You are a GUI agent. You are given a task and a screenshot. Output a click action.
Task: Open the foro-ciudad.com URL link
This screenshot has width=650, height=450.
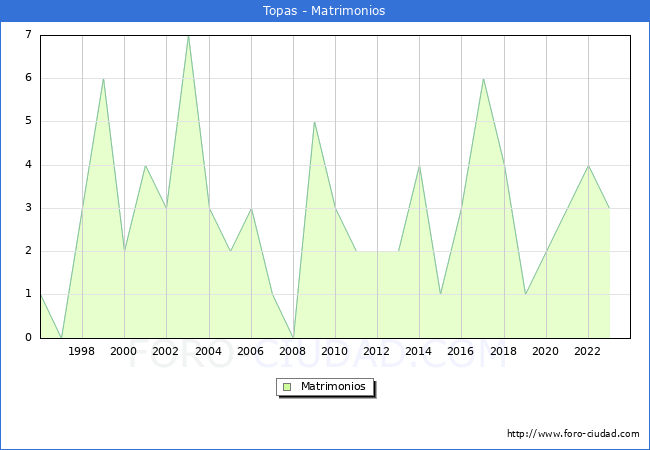(x=573, y=434)
